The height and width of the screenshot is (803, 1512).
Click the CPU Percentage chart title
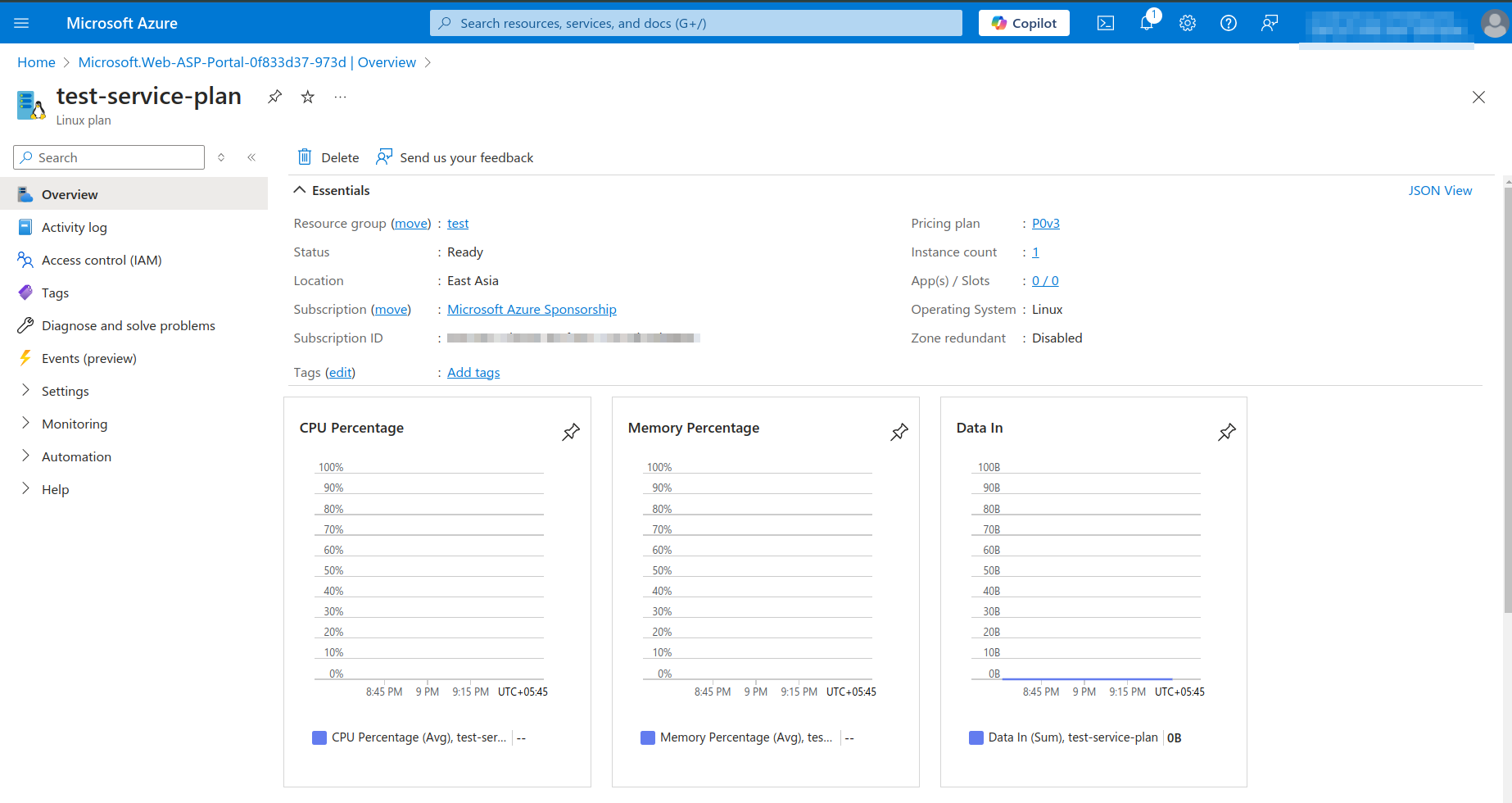point(351,428)
